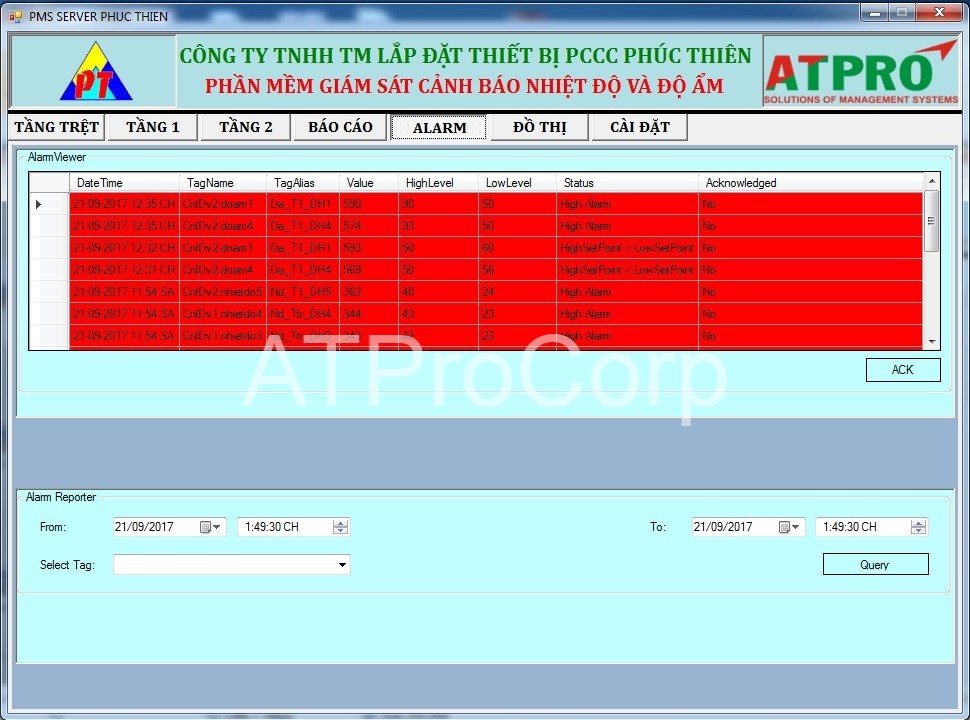The height and width of the screenshot is (720, 970).
Task: Switch to the TẦNG 1 tab
Action: [x=153, y=127]
